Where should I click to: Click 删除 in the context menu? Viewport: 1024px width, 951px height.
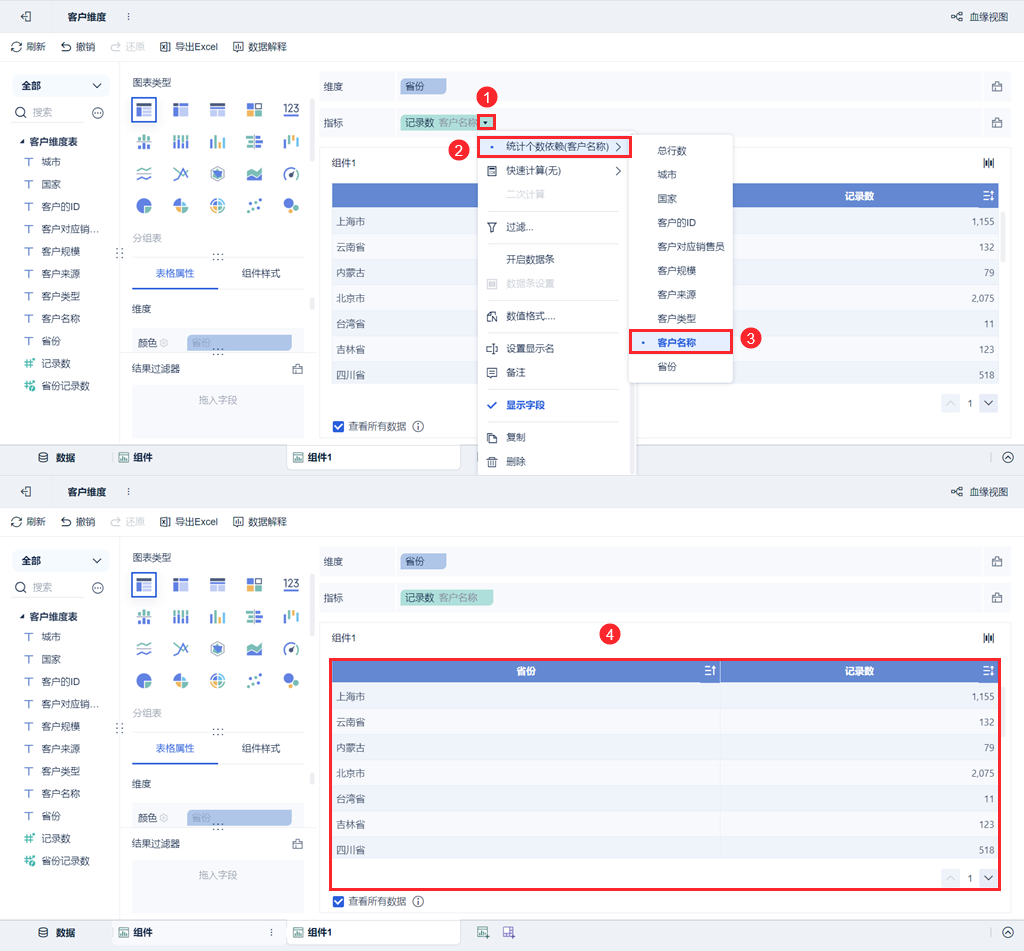coord(516,462)
